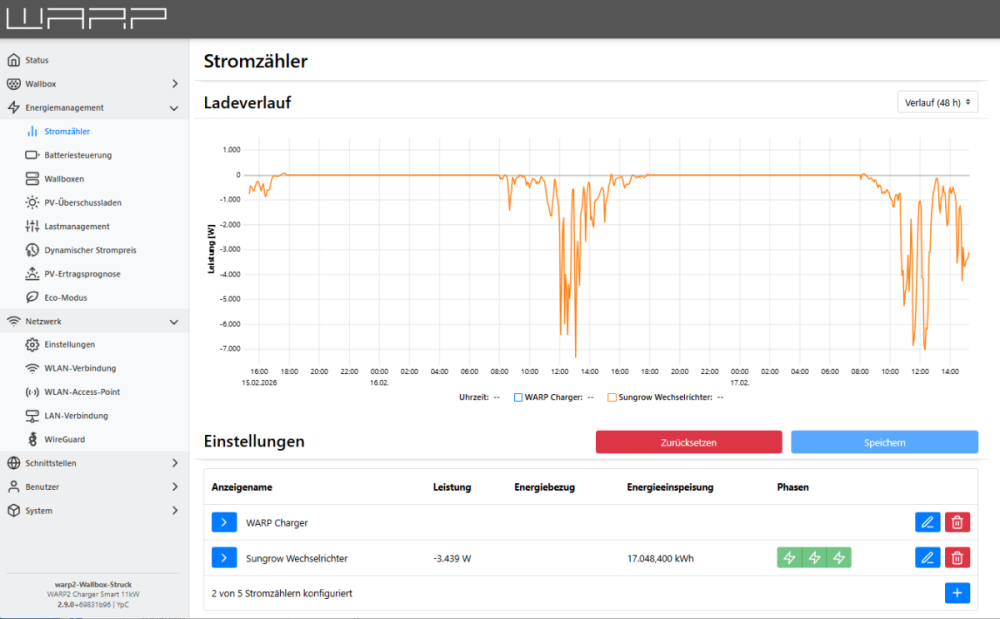Edit the WARP Charger meter entry
Screen dimensions: 1000x619
(927, 521)
